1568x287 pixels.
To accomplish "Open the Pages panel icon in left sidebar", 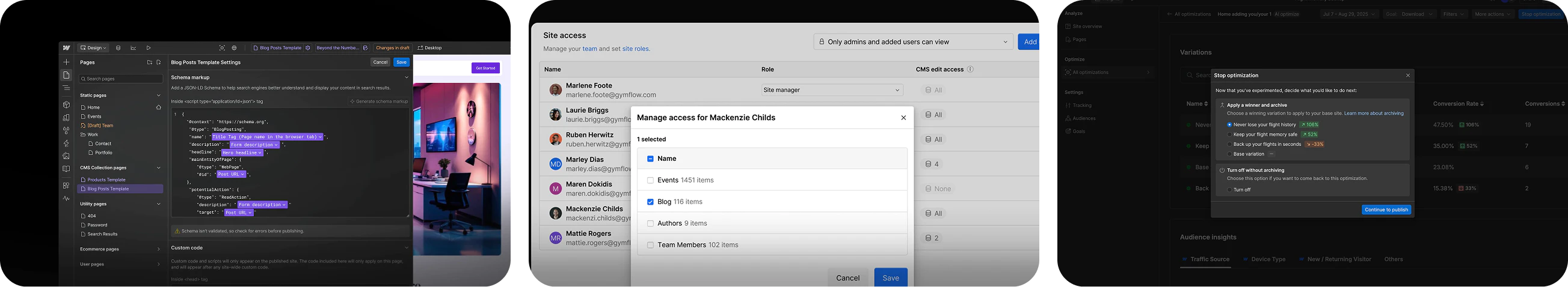I will tap(66, 76).
